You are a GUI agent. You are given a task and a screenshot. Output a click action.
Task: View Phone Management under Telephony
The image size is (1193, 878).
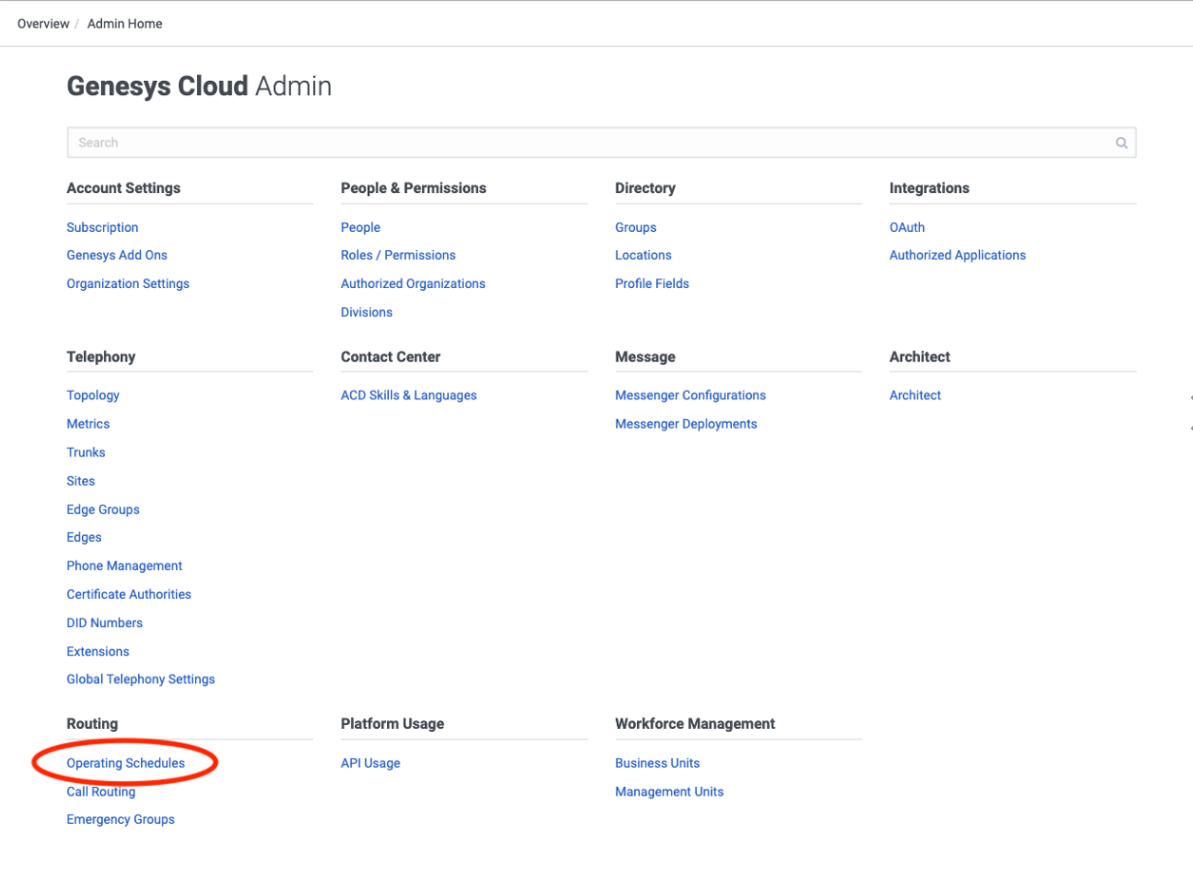(x=125, y=565)
